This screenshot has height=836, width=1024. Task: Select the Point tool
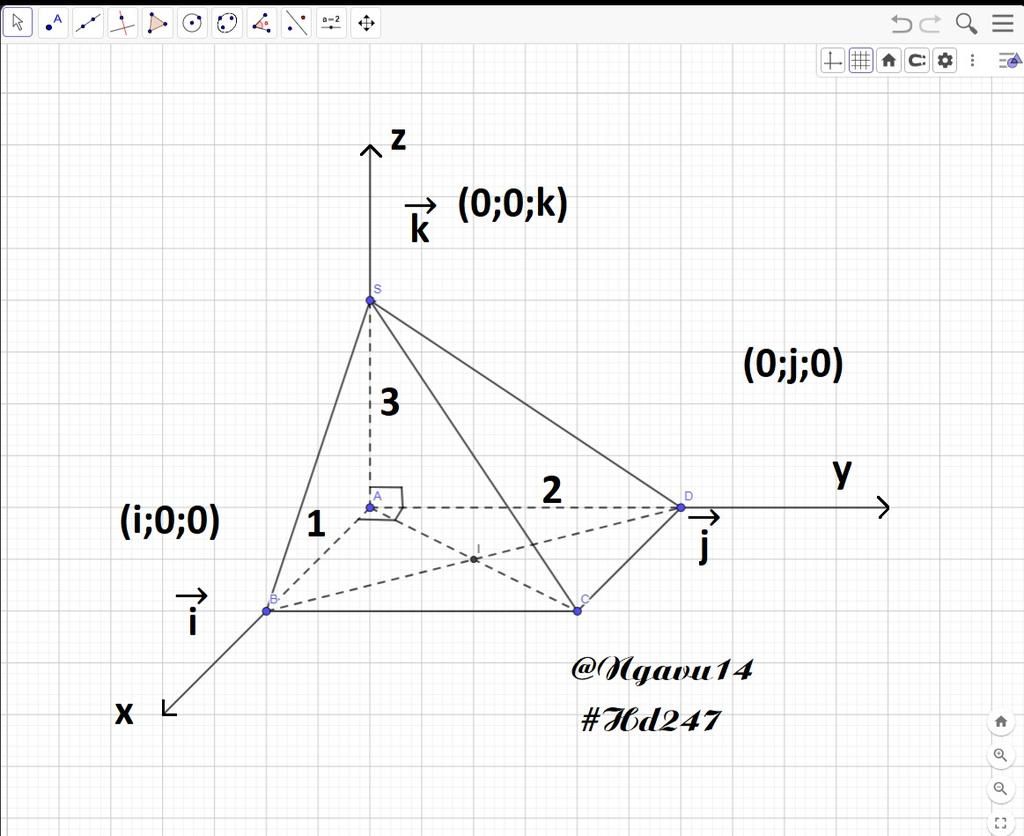click(x=54, y=24)
